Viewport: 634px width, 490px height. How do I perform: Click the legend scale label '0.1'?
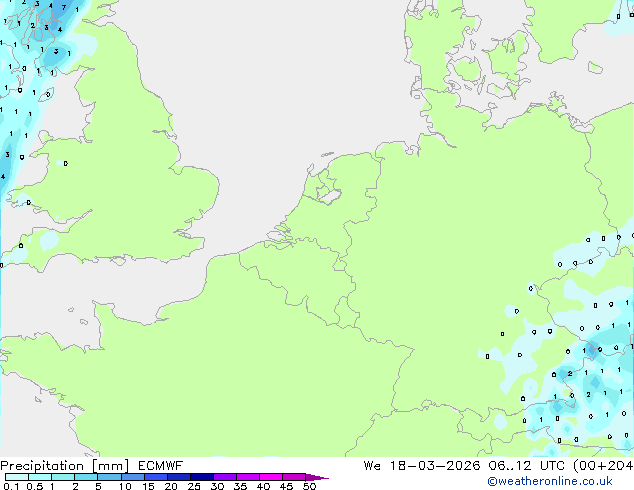[x=11, y=486]
